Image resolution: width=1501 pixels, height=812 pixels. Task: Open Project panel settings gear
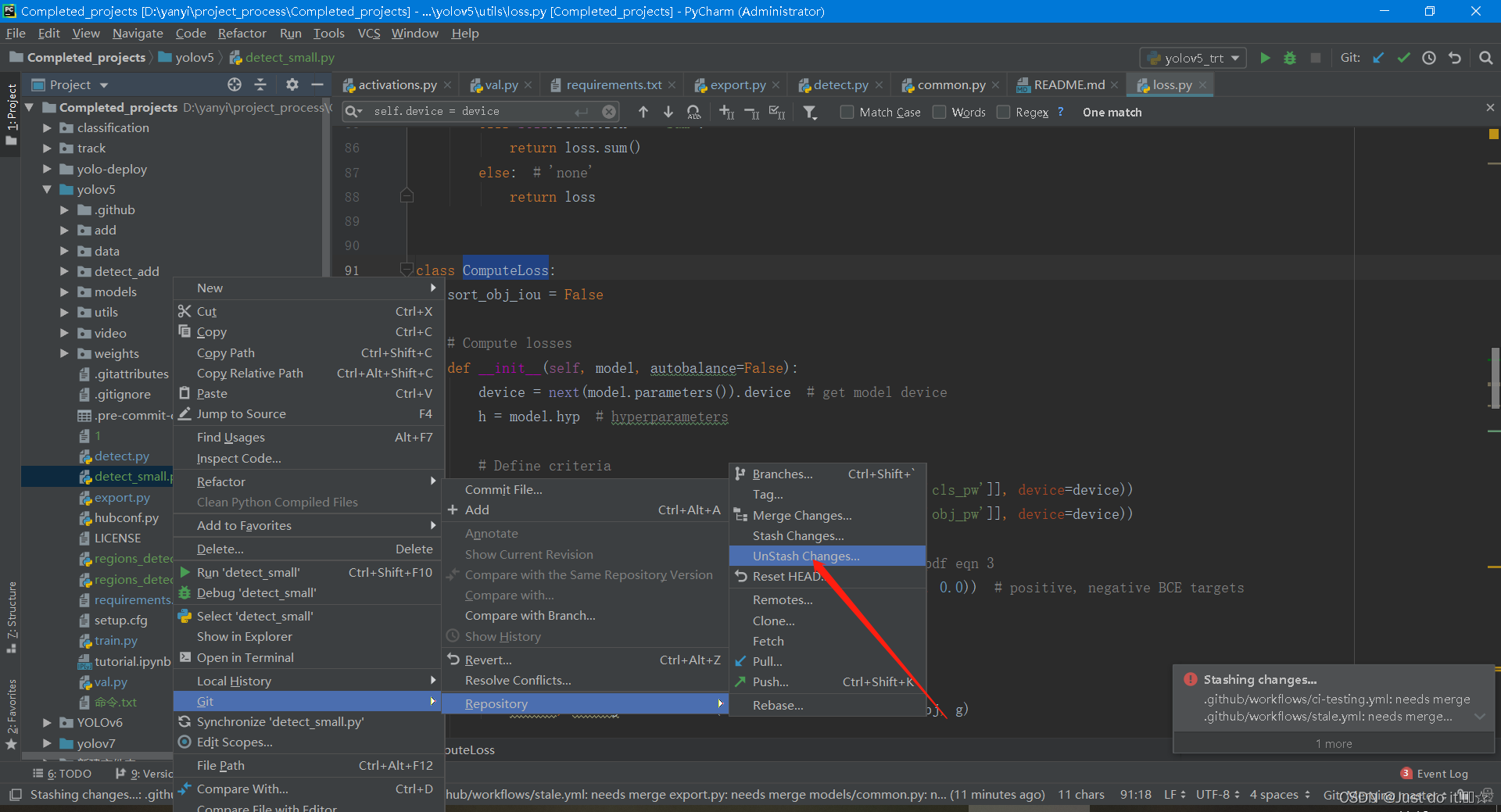pyautogui.click(x=292, y=84)
